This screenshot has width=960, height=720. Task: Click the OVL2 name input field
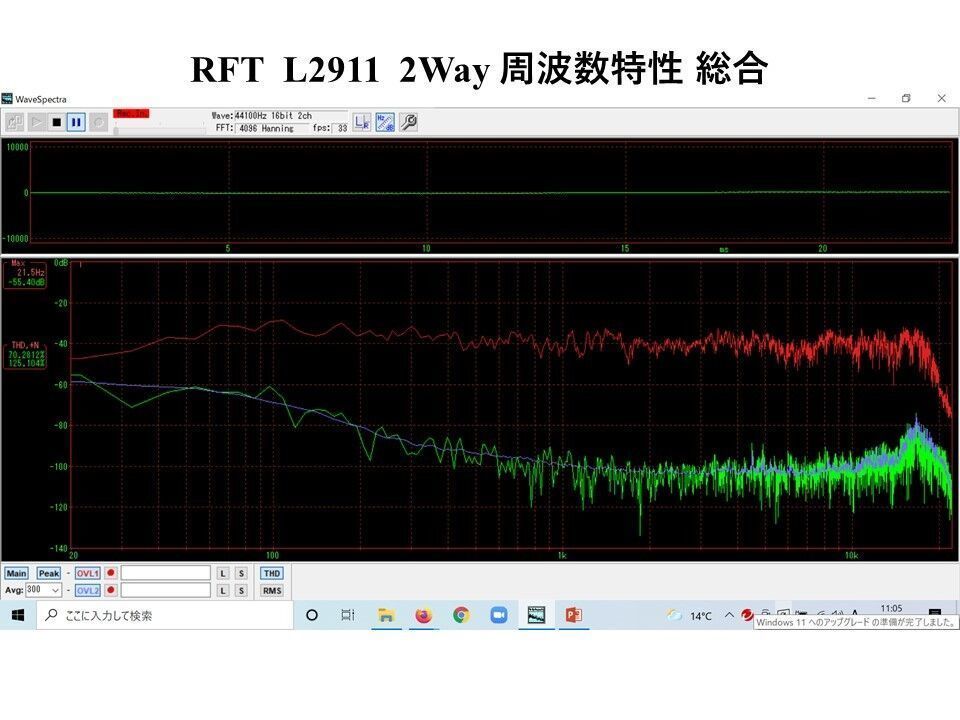(x=165, y=590)
